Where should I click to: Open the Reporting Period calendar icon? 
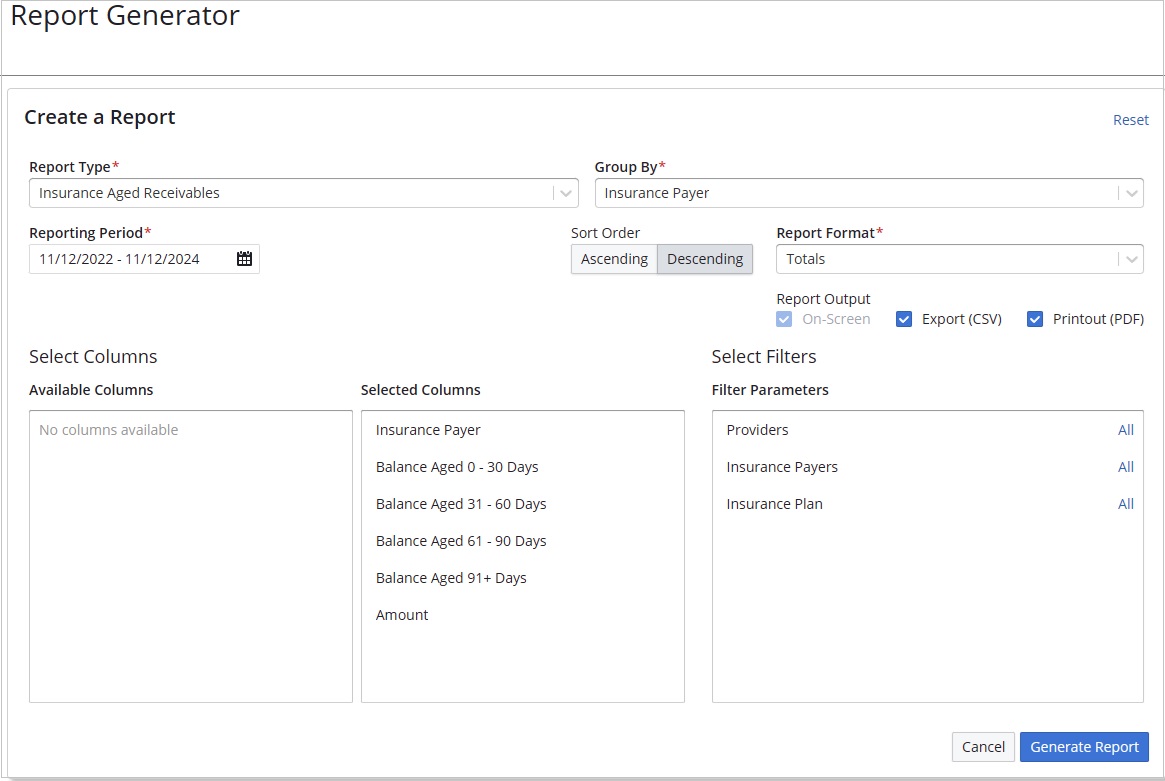[244, 259]
